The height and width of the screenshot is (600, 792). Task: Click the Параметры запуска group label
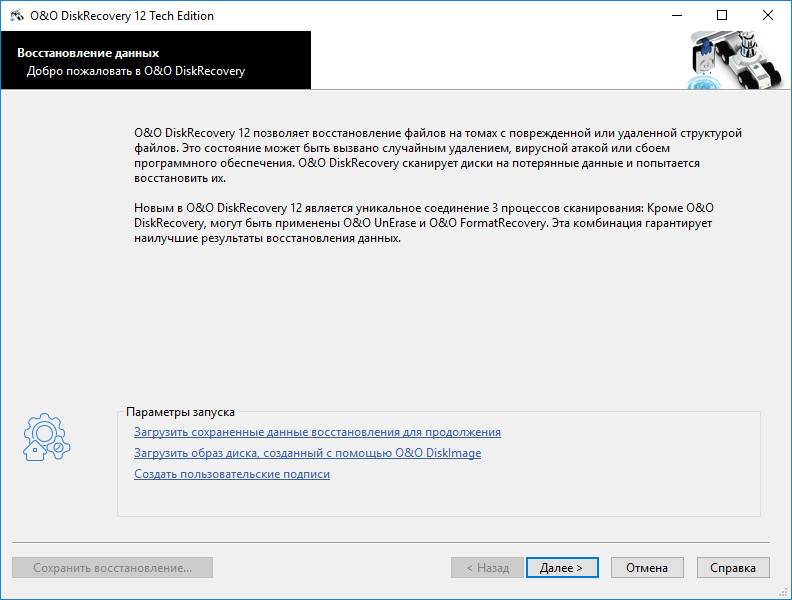[x=180, y=412]
